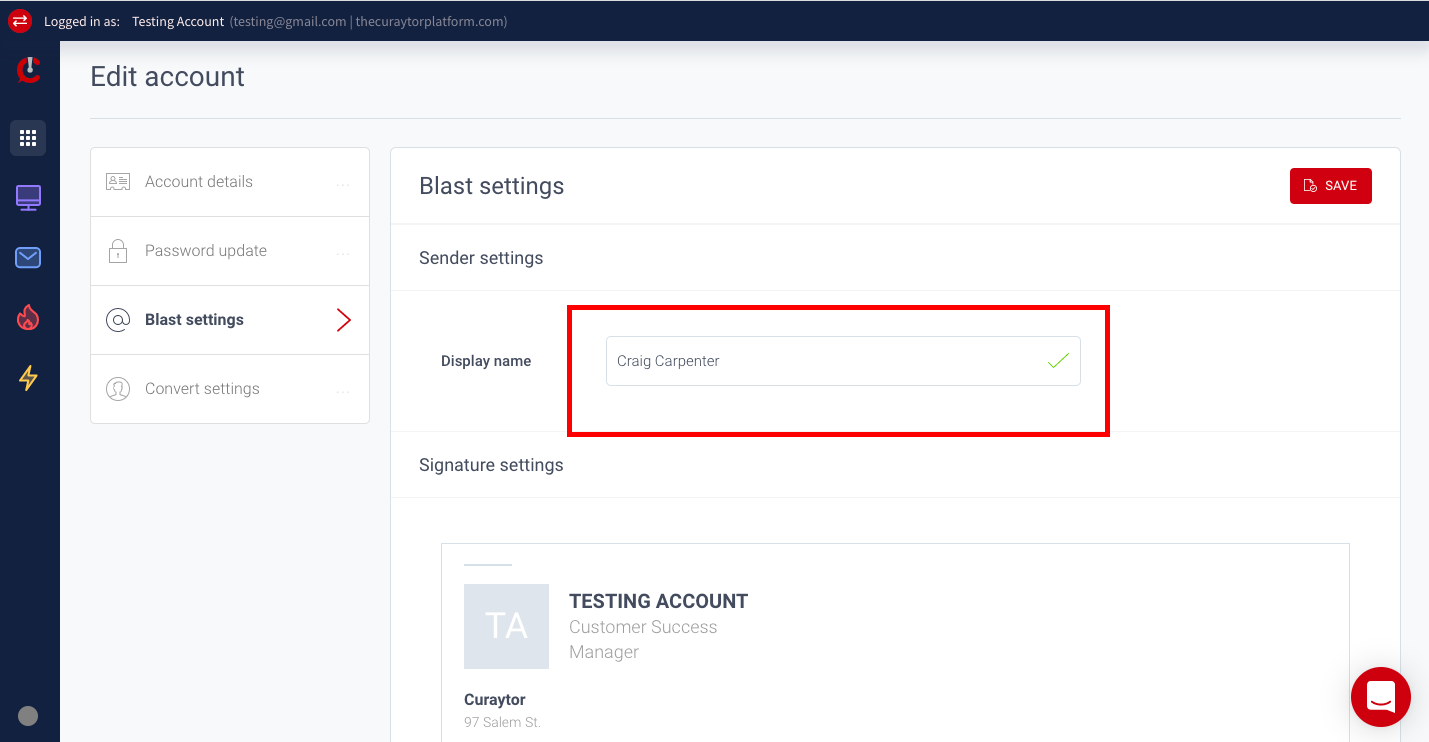Click the ellipsis beside Account details
This screenshot has height=742, width=1429.
click(x=344, y=185)
